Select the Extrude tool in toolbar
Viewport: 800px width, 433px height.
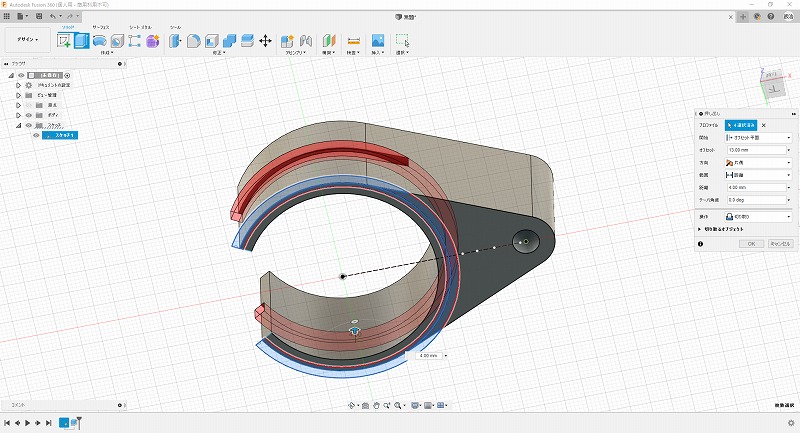click(x=82, y=41)
